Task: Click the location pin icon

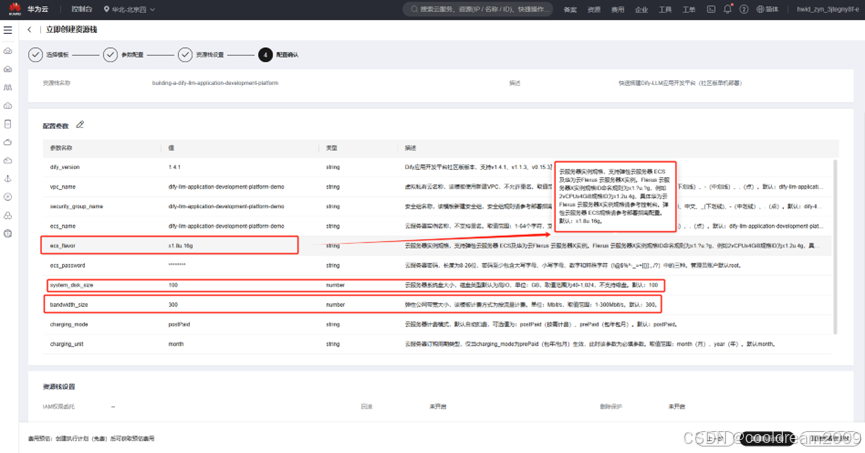Action: pos(106,9)
